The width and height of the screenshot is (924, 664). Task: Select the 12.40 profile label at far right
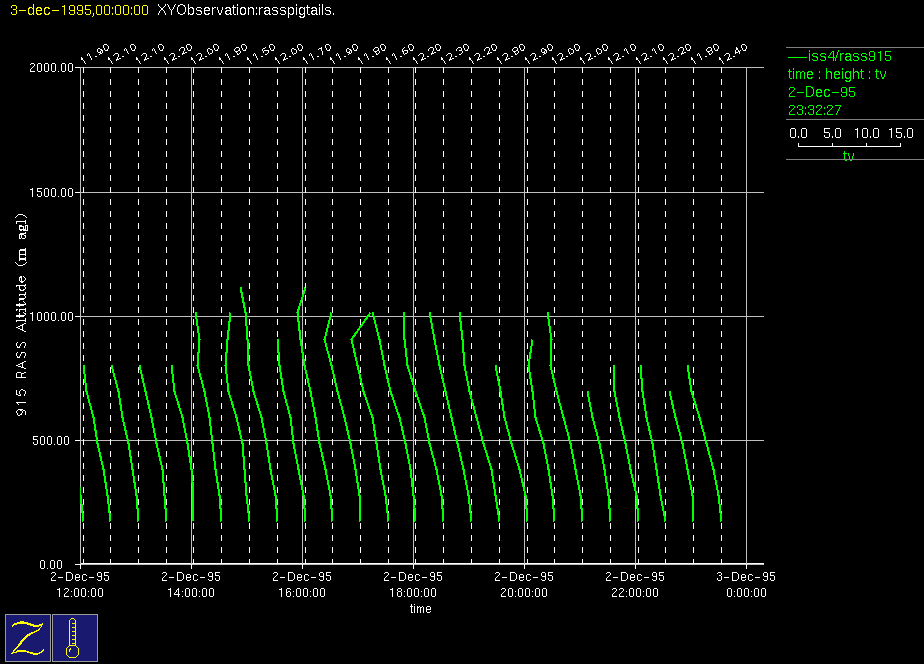coord(735,53)
